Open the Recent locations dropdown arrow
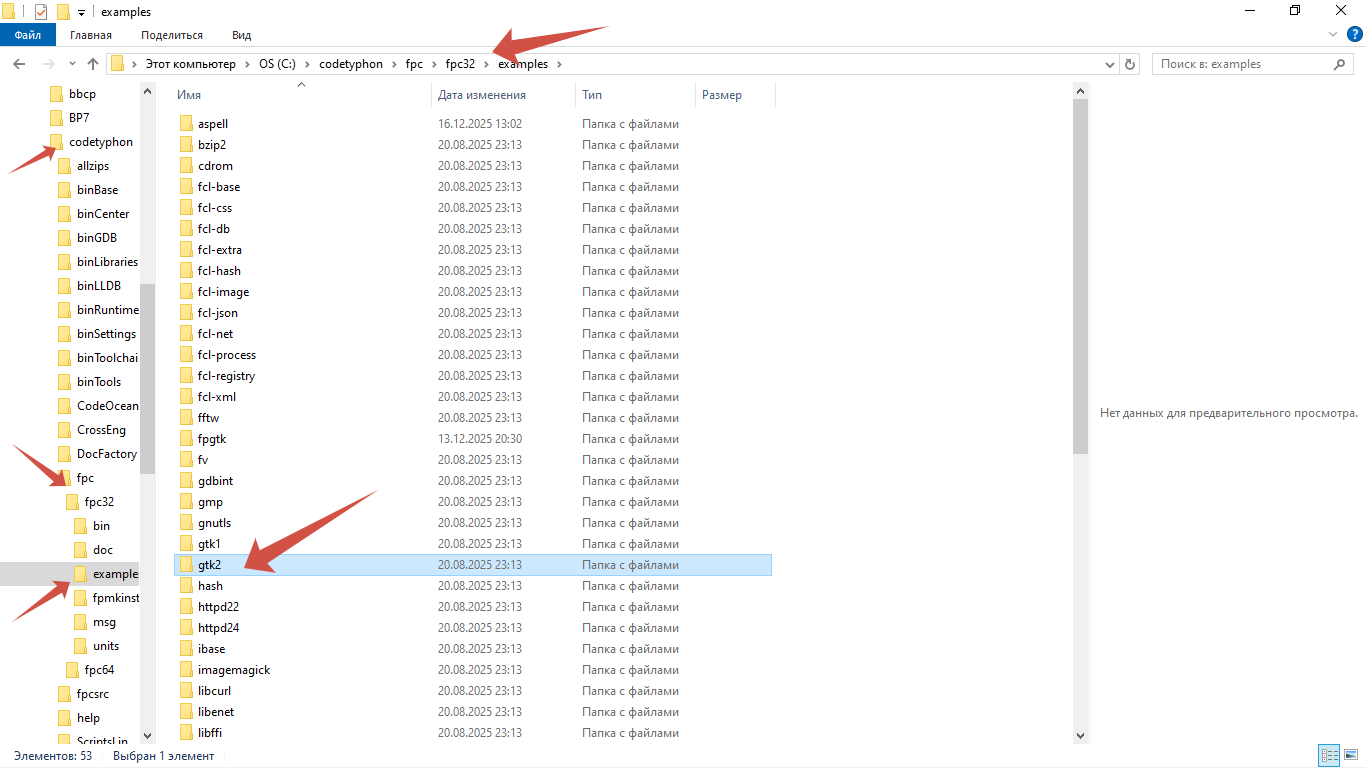1366x768 pixels. (x=74, y=64)
